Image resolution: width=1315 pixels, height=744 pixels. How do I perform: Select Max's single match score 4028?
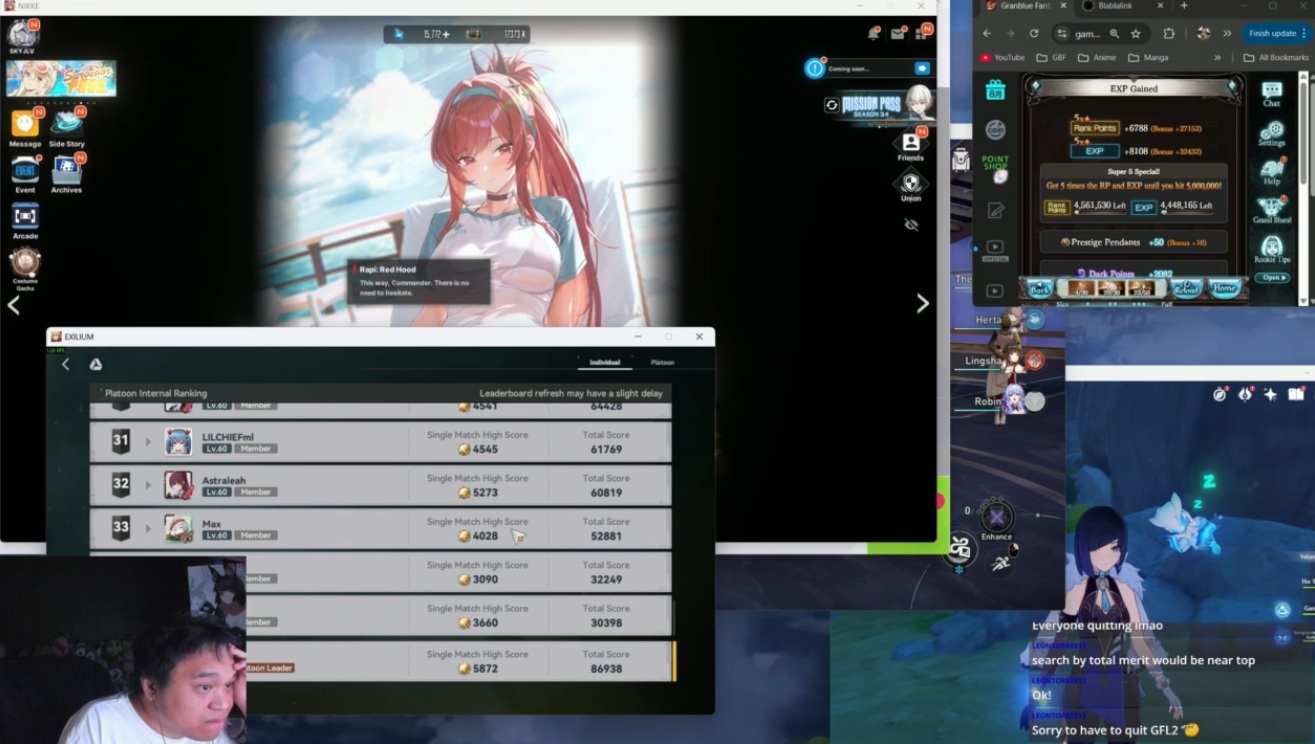point(484,536)
